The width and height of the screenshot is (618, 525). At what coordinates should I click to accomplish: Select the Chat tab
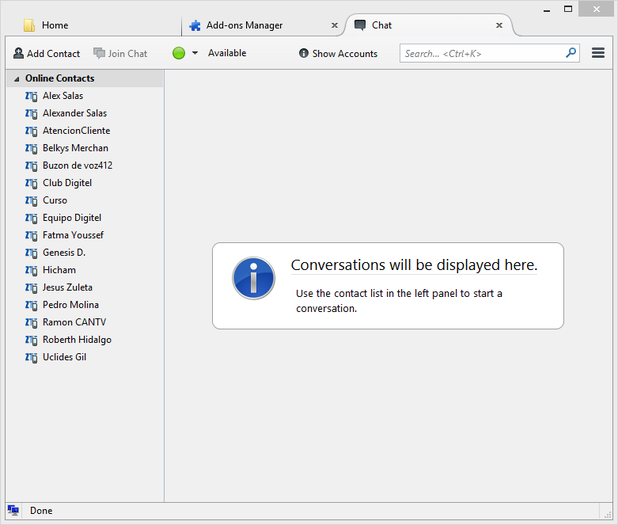pos(429,25)
